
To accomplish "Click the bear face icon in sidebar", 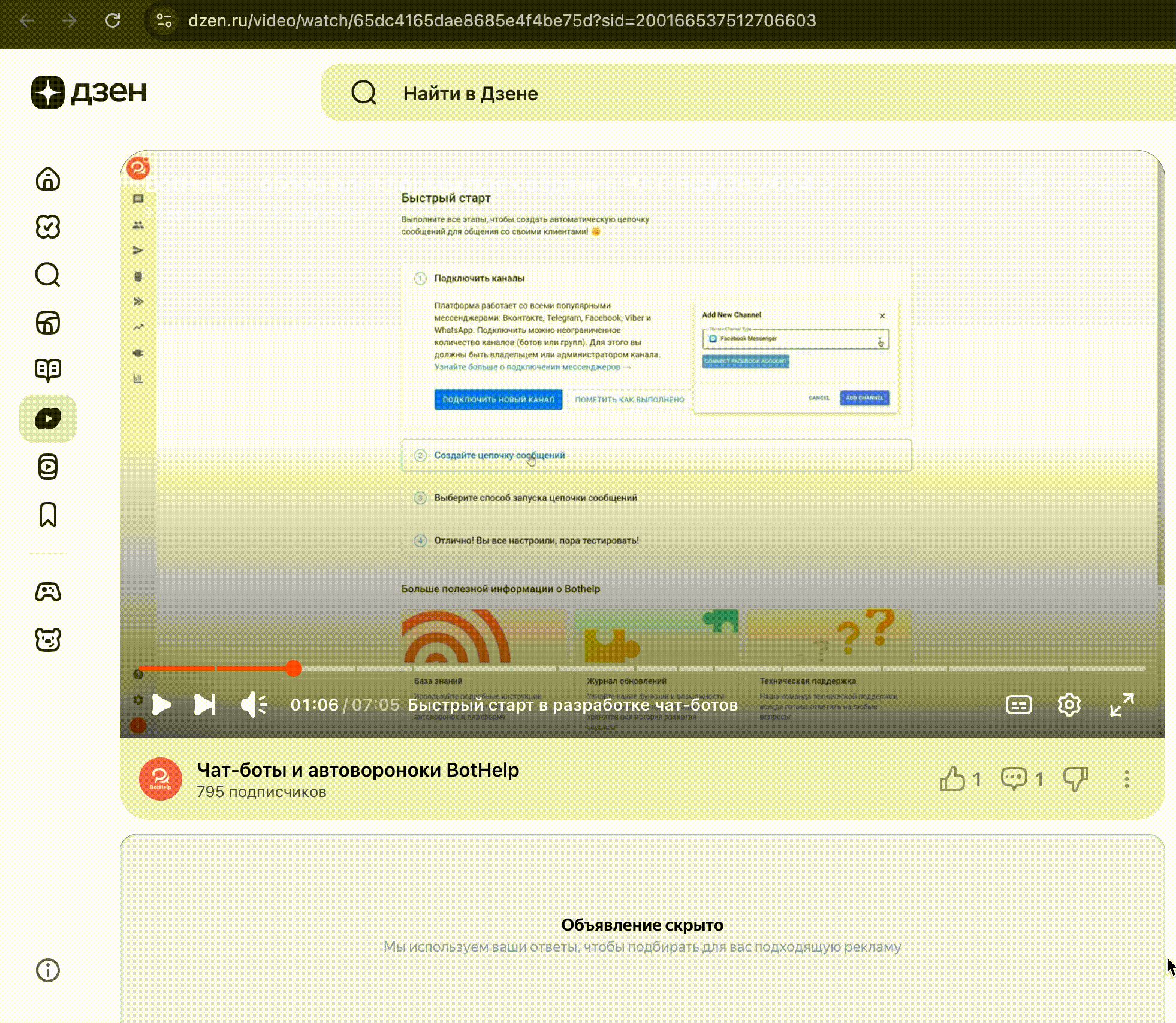I will click(48, 640).
